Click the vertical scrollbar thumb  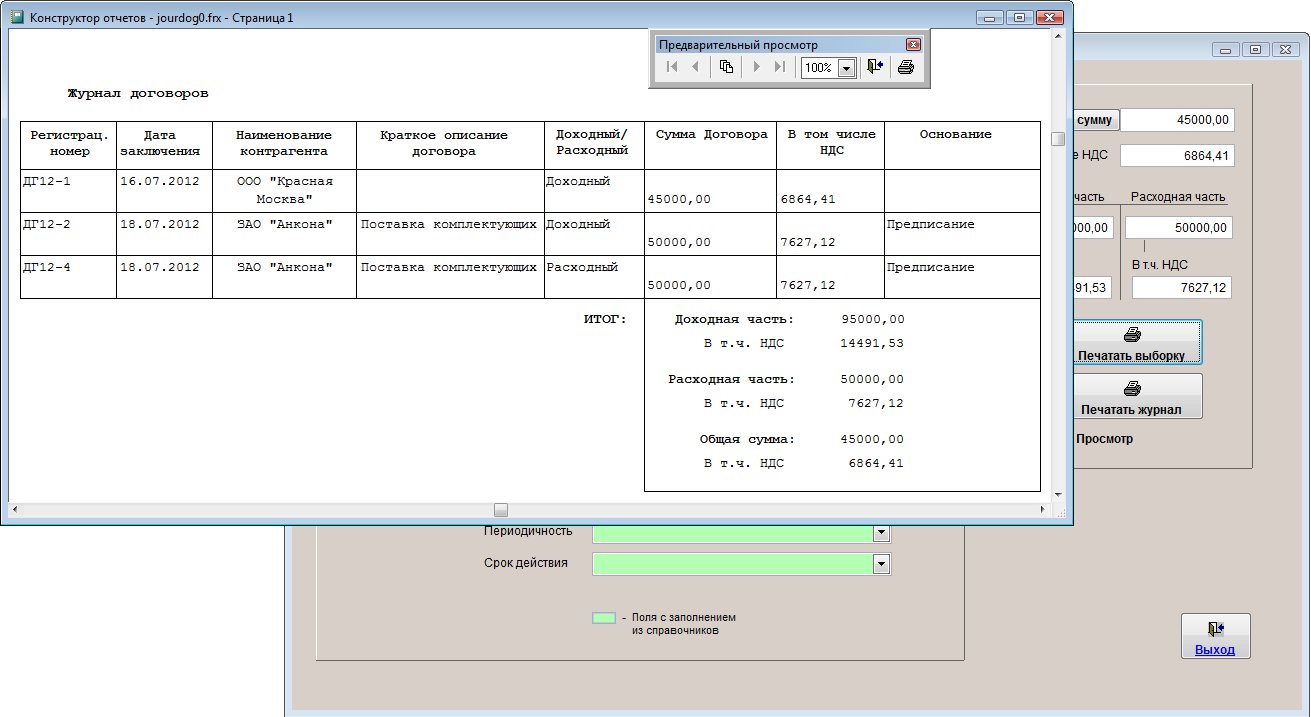[1057, 139]
